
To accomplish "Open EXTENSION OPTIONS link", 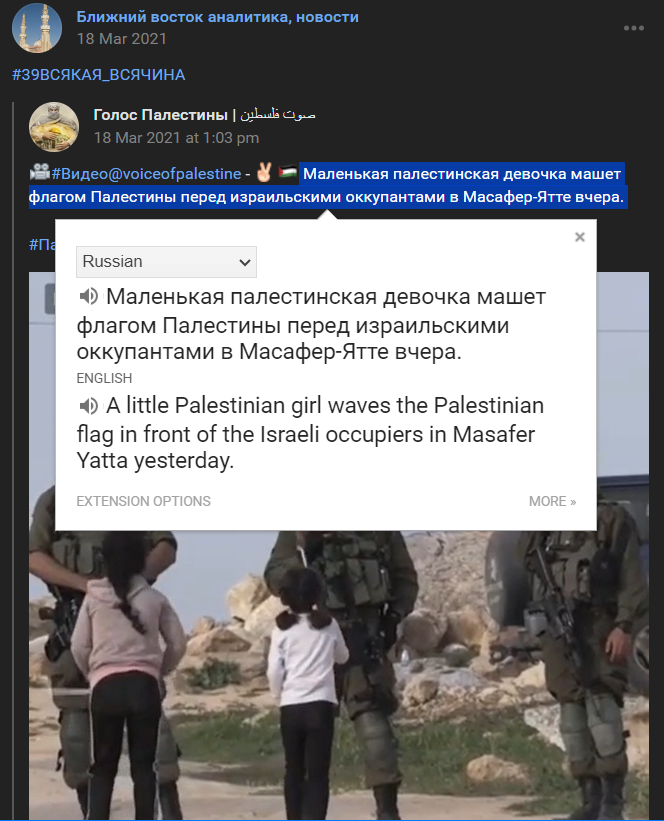I will click(143, 501).
